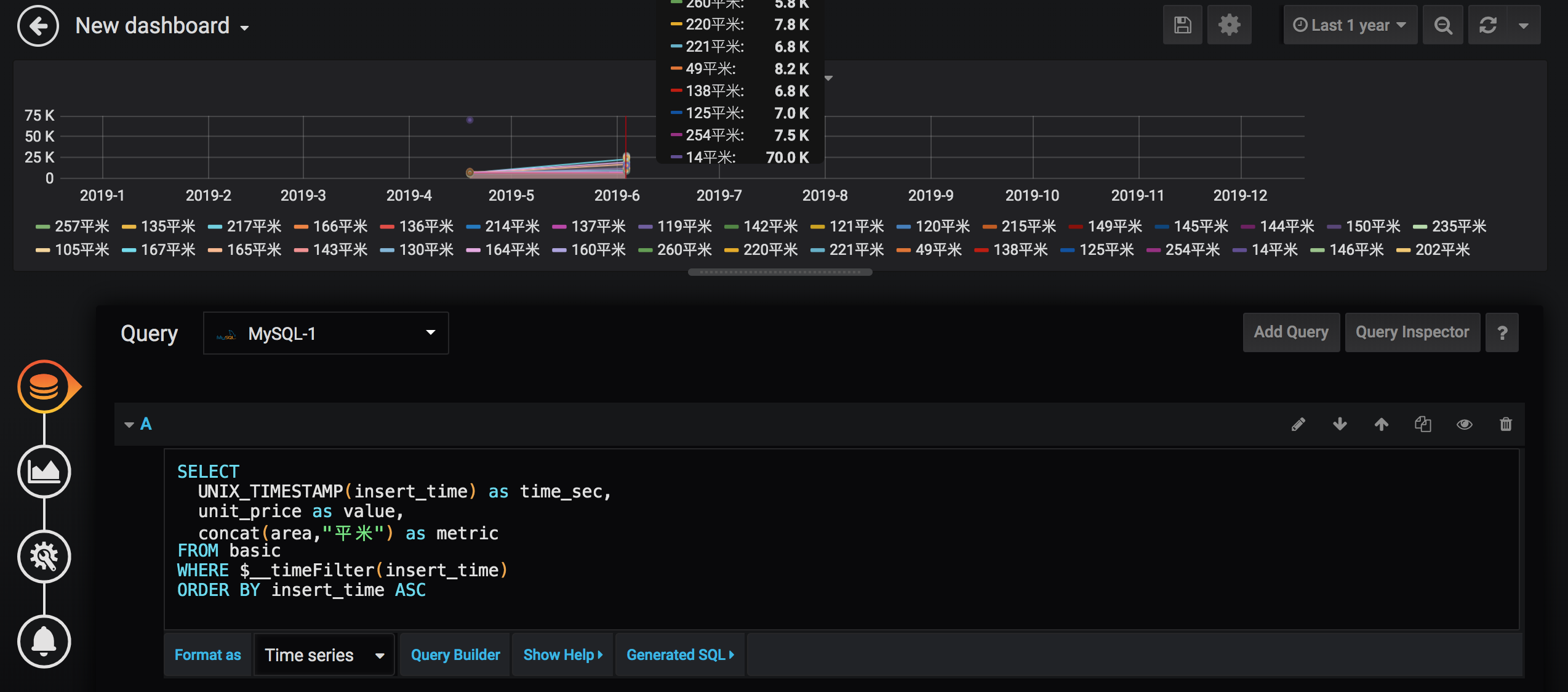The image size is (1568, 692).
Task: Delete query A with trash icon
Action: pos(1506,424)
